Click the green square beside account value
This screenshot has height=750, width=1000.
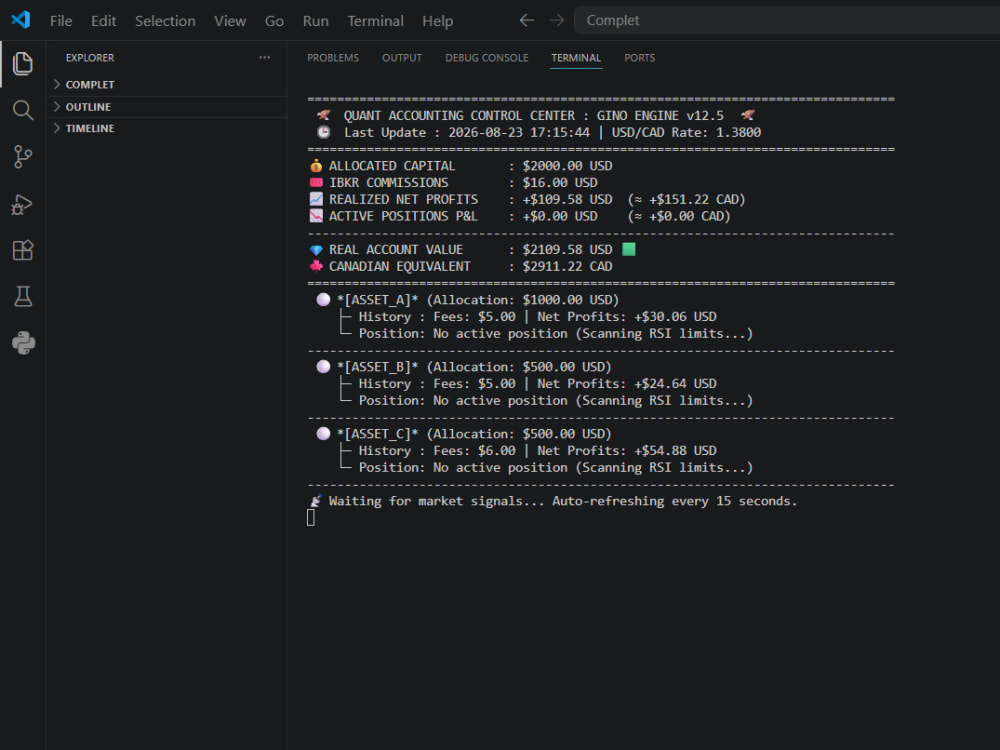pyautogui.click(x=629, y=249)
